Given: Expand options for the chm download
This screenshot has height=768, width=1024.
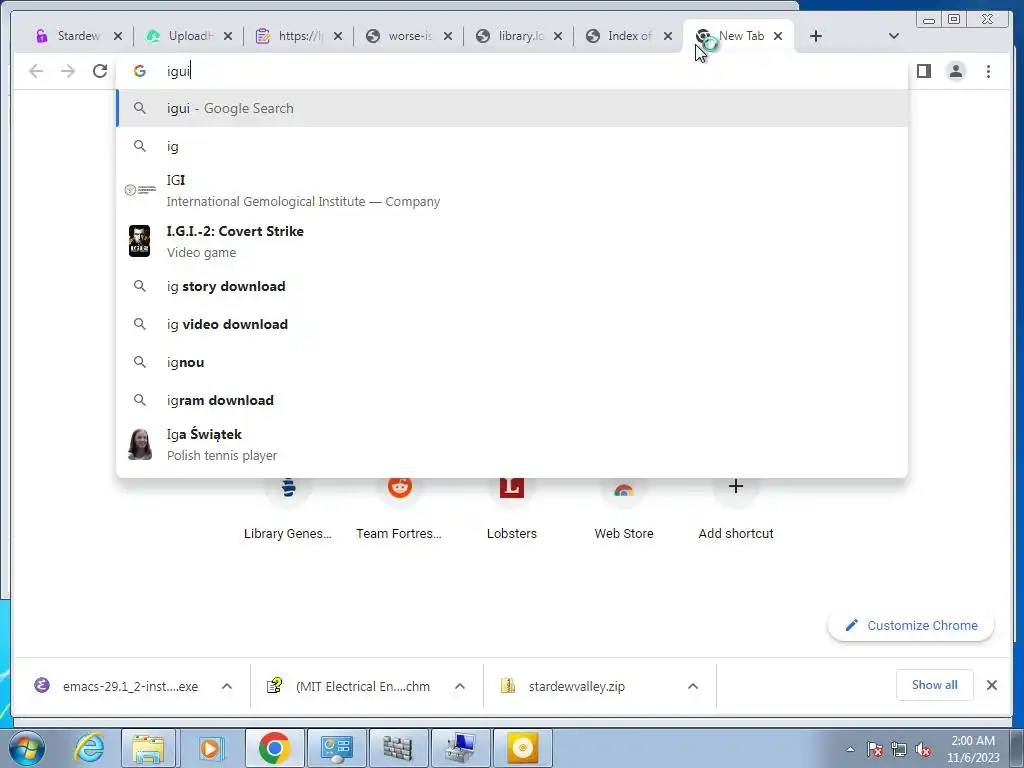Looking at the screenshot, I should pos(460,686).
